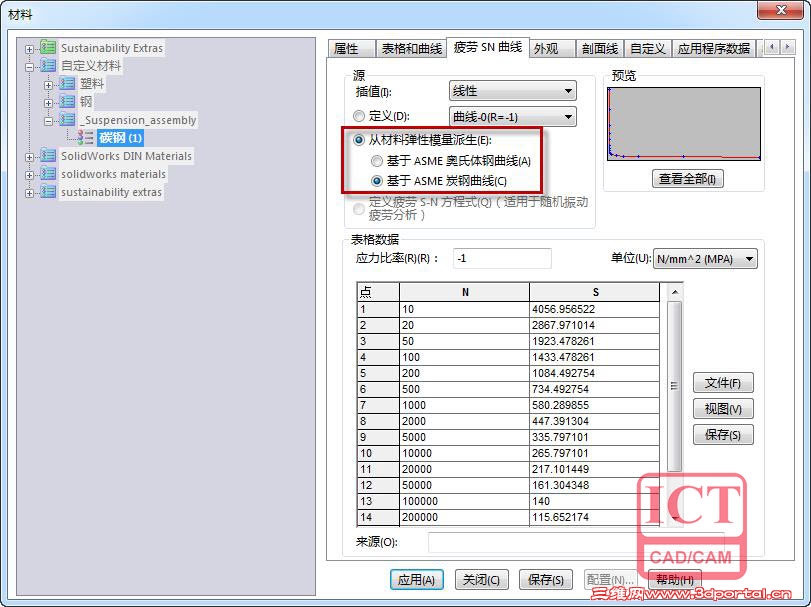Click the sustainability extras lowercase library icon
This screenshot has height=607, width=811.
[x=48, y=192]
